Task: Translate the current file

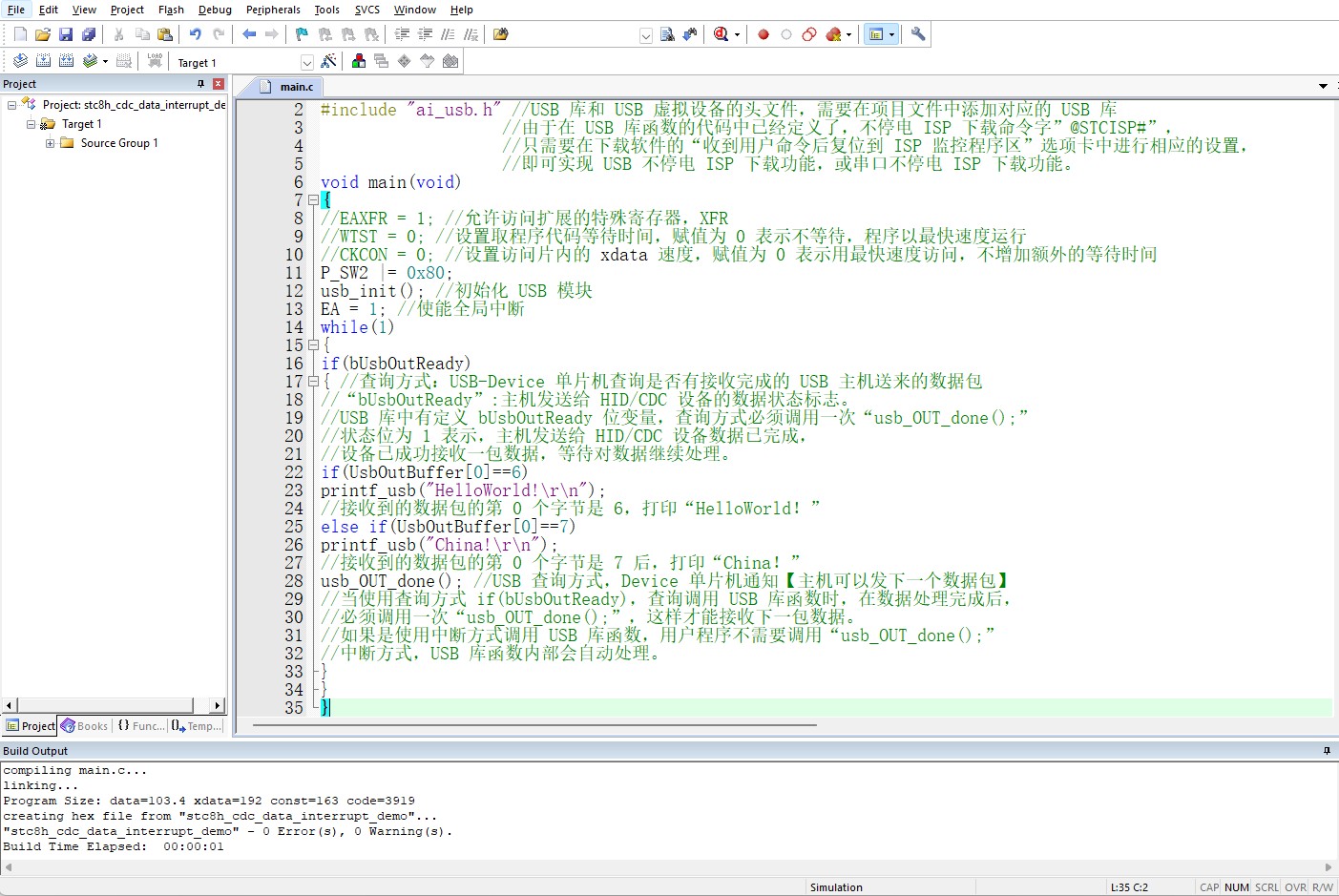Action: [x=20, y=61]
